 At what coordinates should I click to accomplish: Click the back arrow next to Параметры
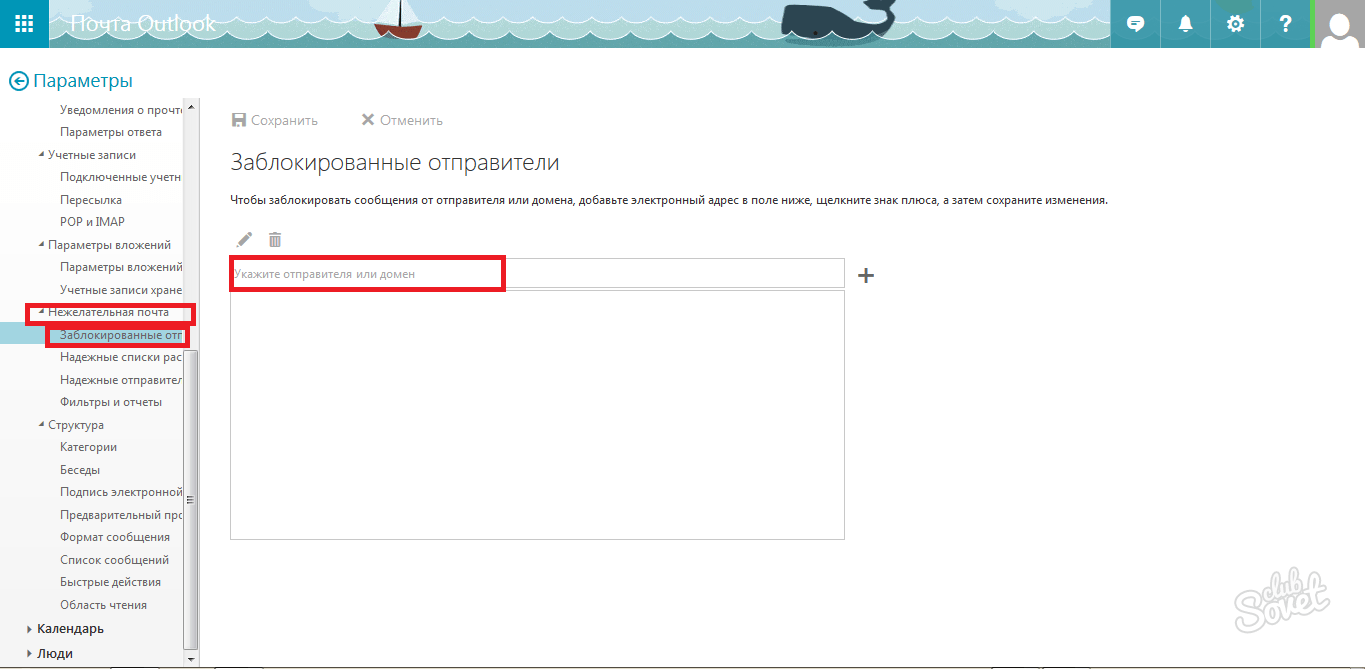18,81
